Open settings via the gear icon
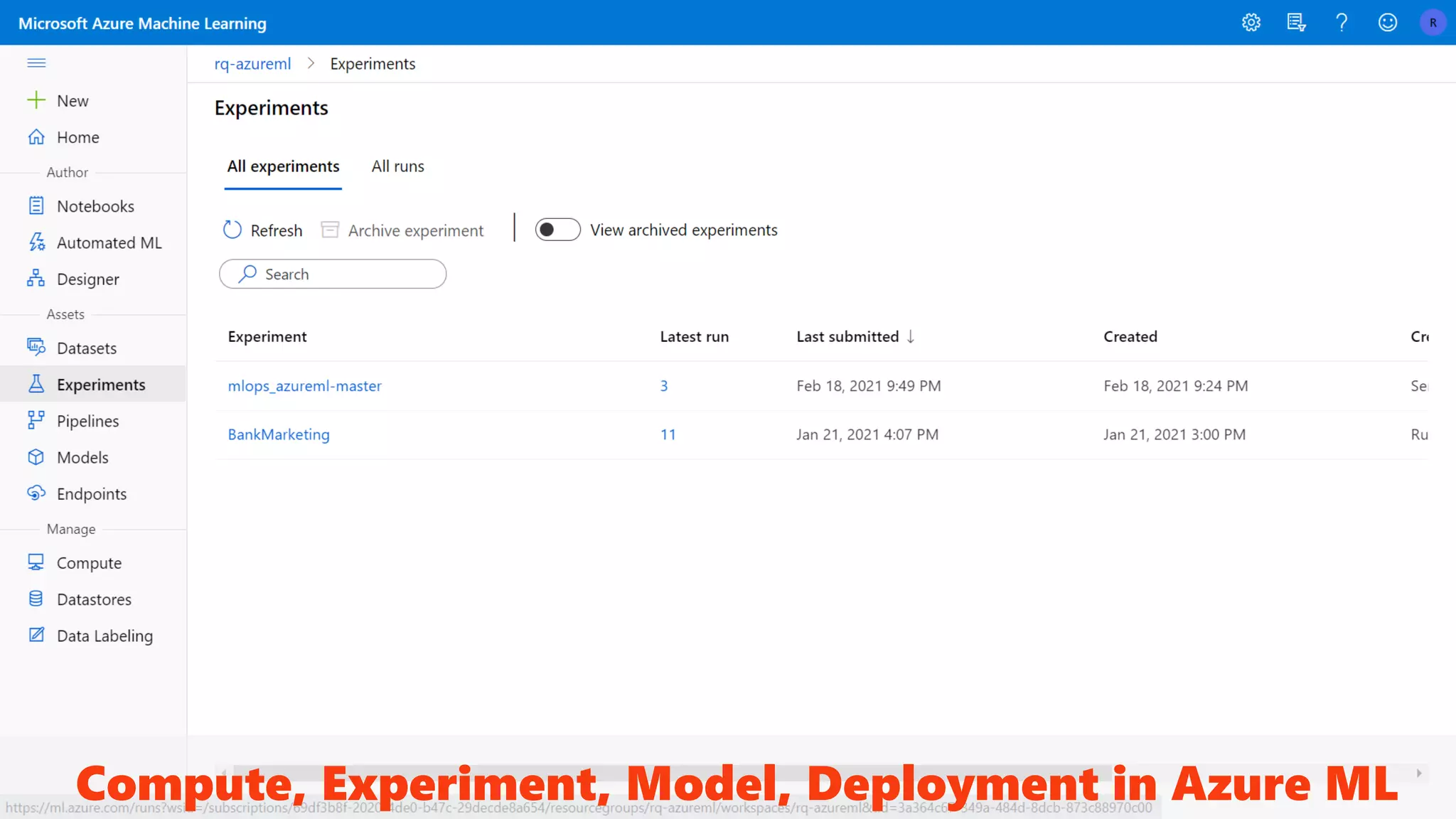The width and height of the screenshot is (1456, 819). tap(1251, 23)
